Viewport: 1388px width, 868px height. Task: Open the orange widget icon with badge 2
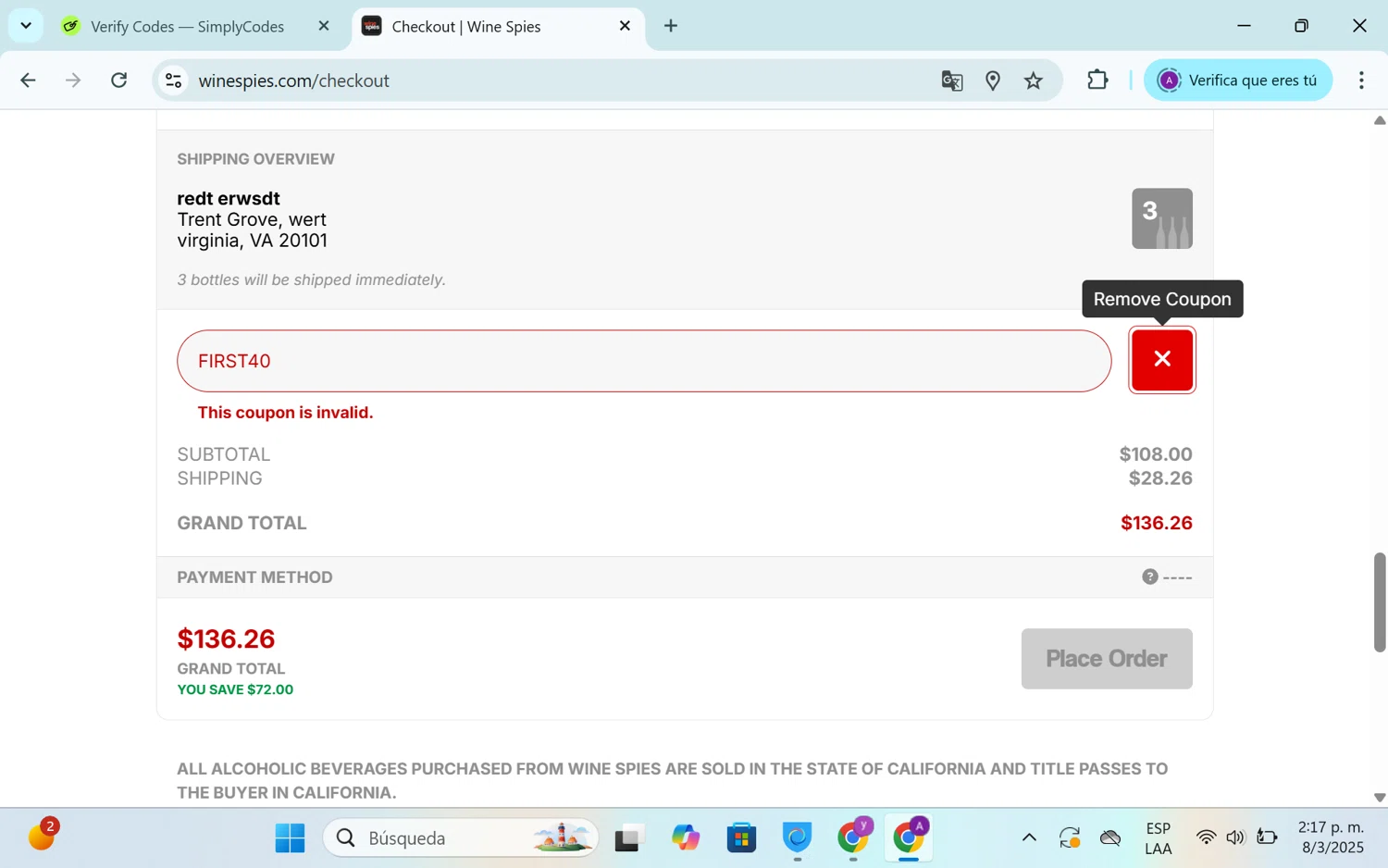pos(43,836)
